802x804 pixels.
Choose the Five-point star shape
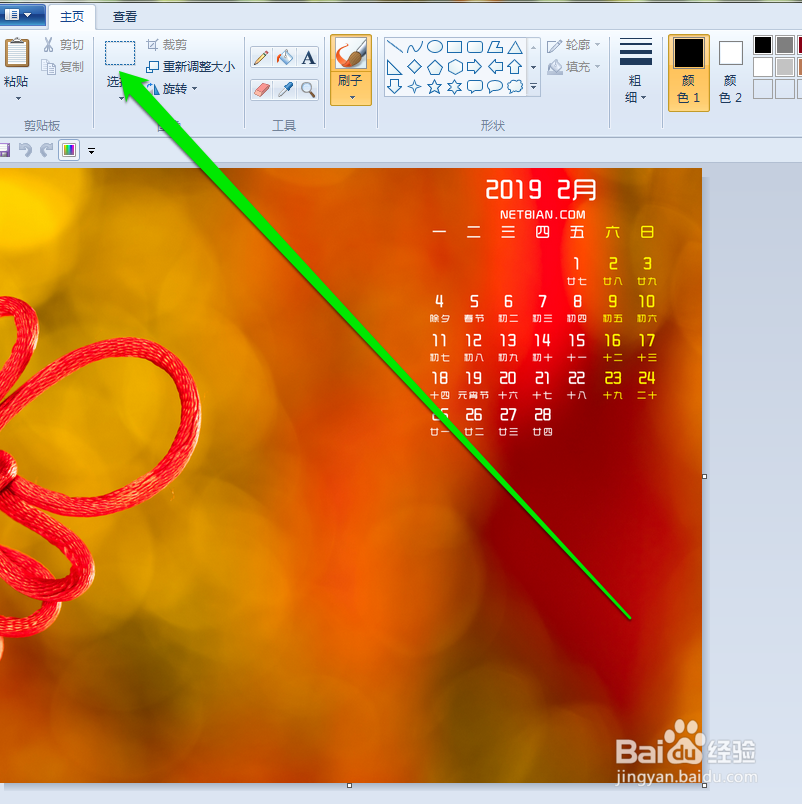tap(435, 86)
